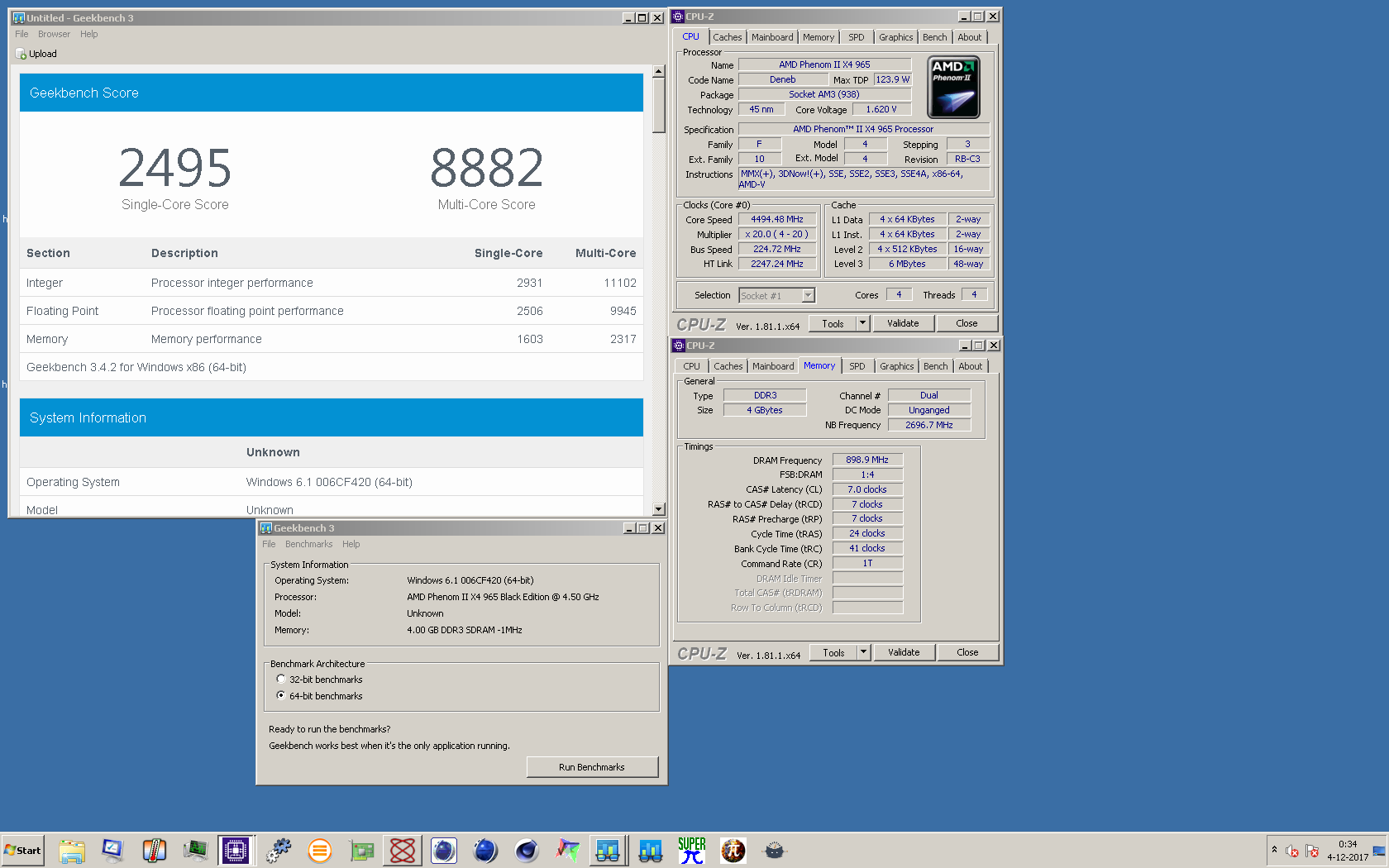This screenshot has height=868, width=1389.
Task: Click scroll down arrow in Geekbench results
Action: tap(659, 510)
